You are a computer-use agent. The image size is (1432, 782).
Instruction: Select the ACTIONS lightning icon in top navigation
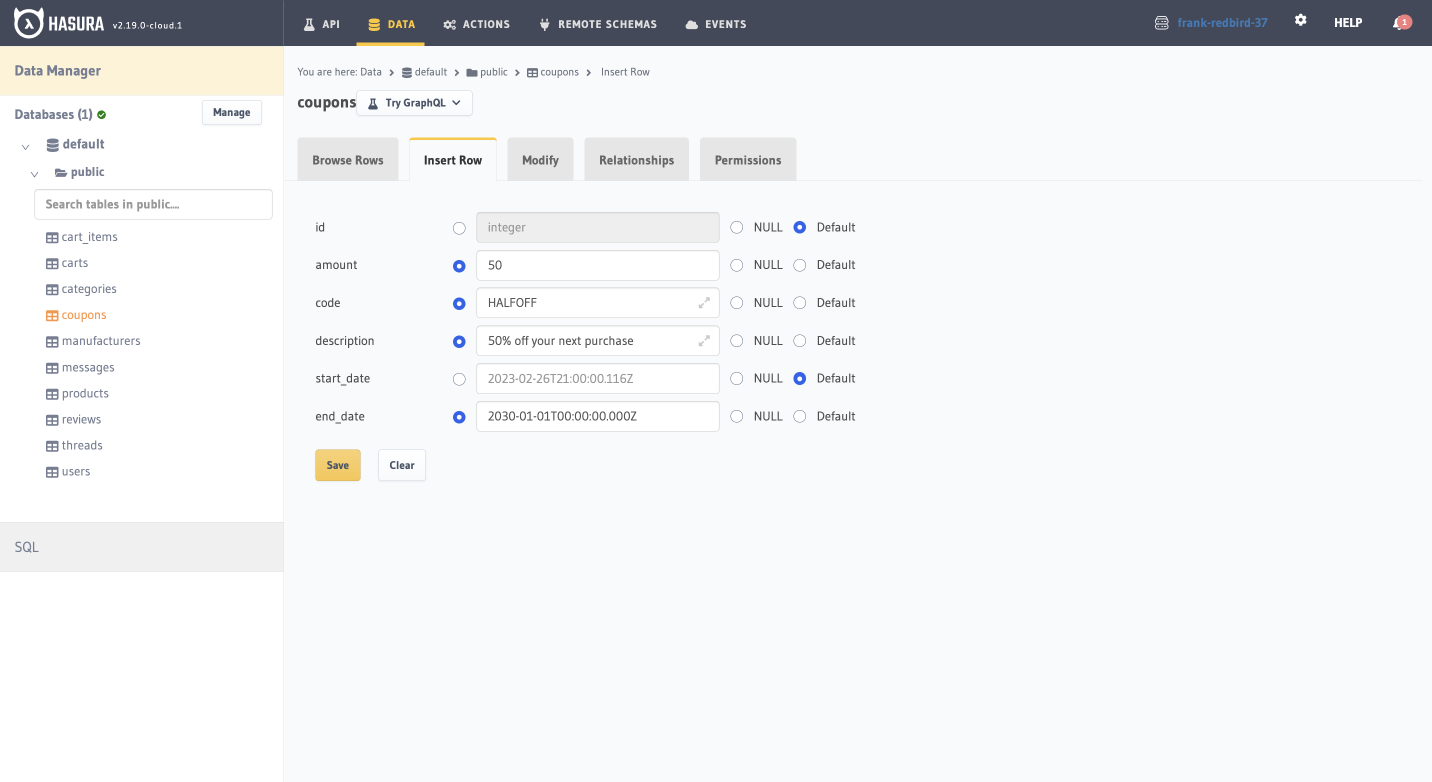pyautogui.click(x=449, y=23)
